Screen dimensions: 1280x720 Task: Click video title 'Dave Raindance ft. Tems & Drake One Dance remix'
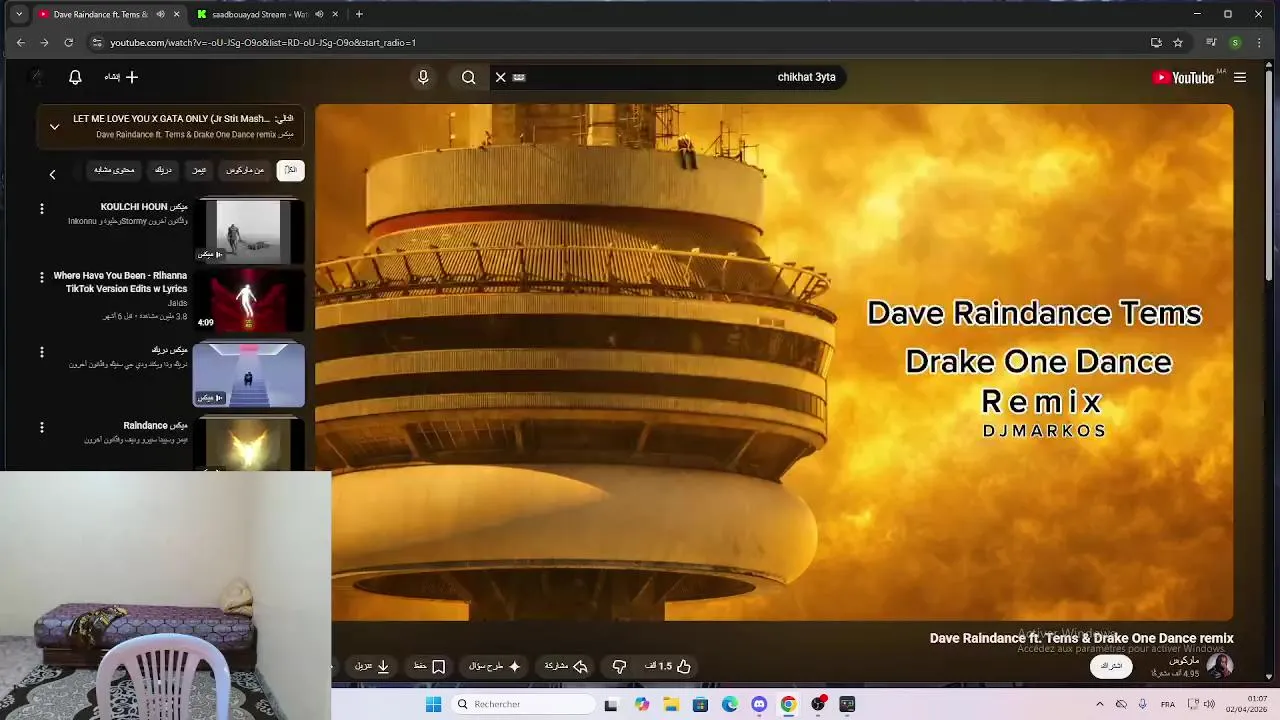(x=1081, y=638)
